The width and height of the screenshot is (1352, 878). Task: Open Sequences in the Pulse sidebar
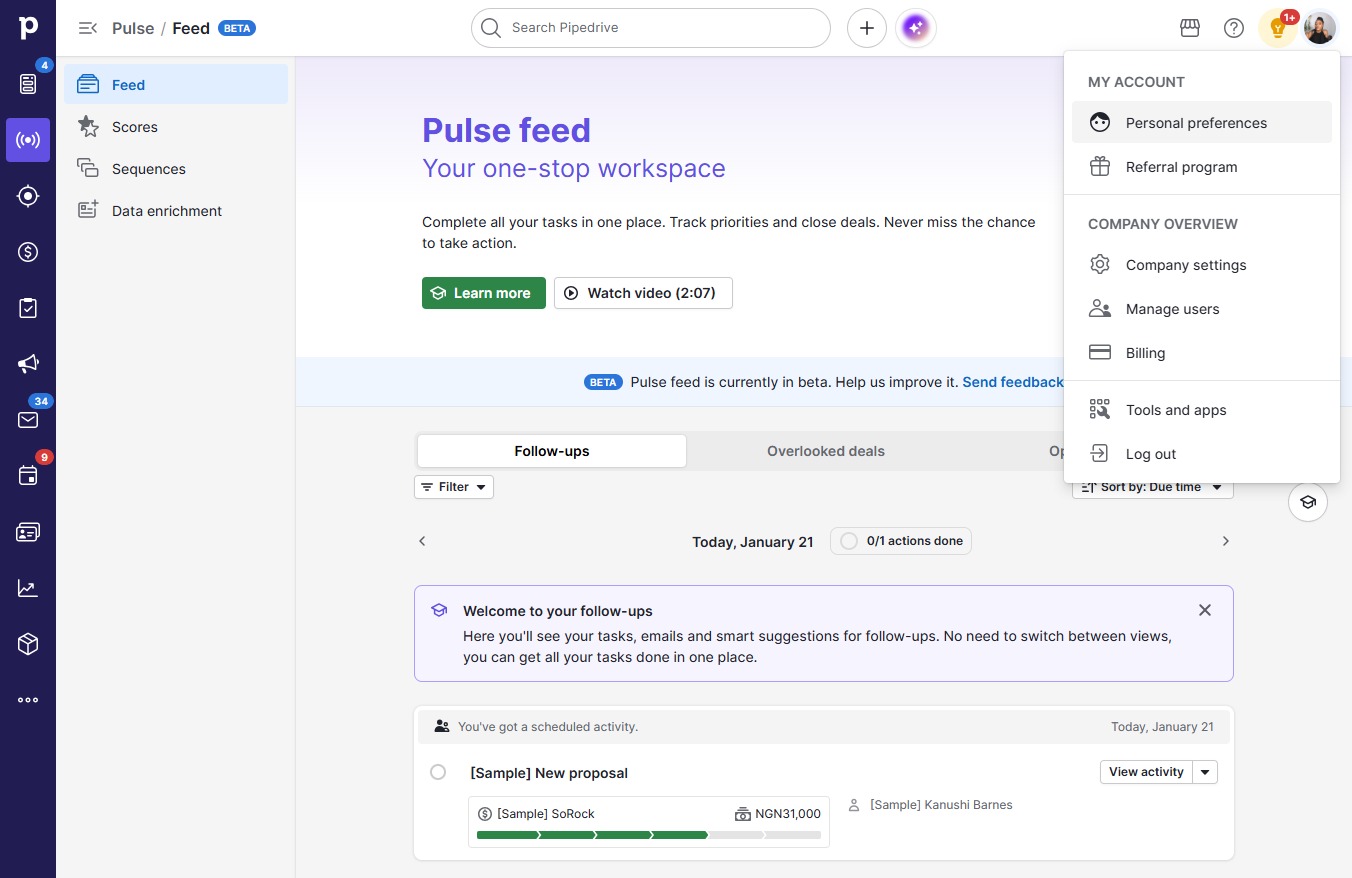point(176,169)
